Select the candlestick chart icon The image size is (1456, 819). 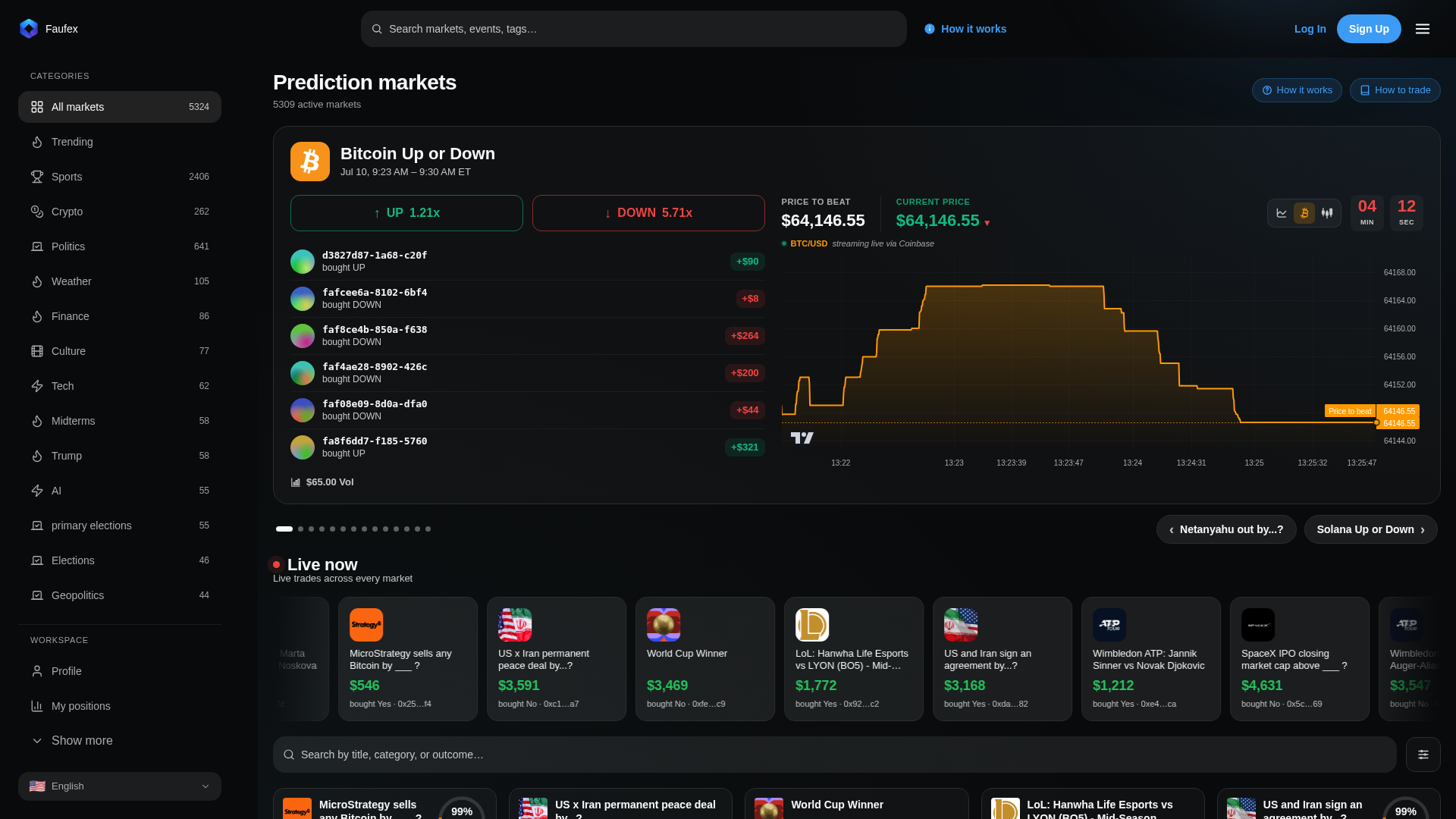coord(1327,213)
